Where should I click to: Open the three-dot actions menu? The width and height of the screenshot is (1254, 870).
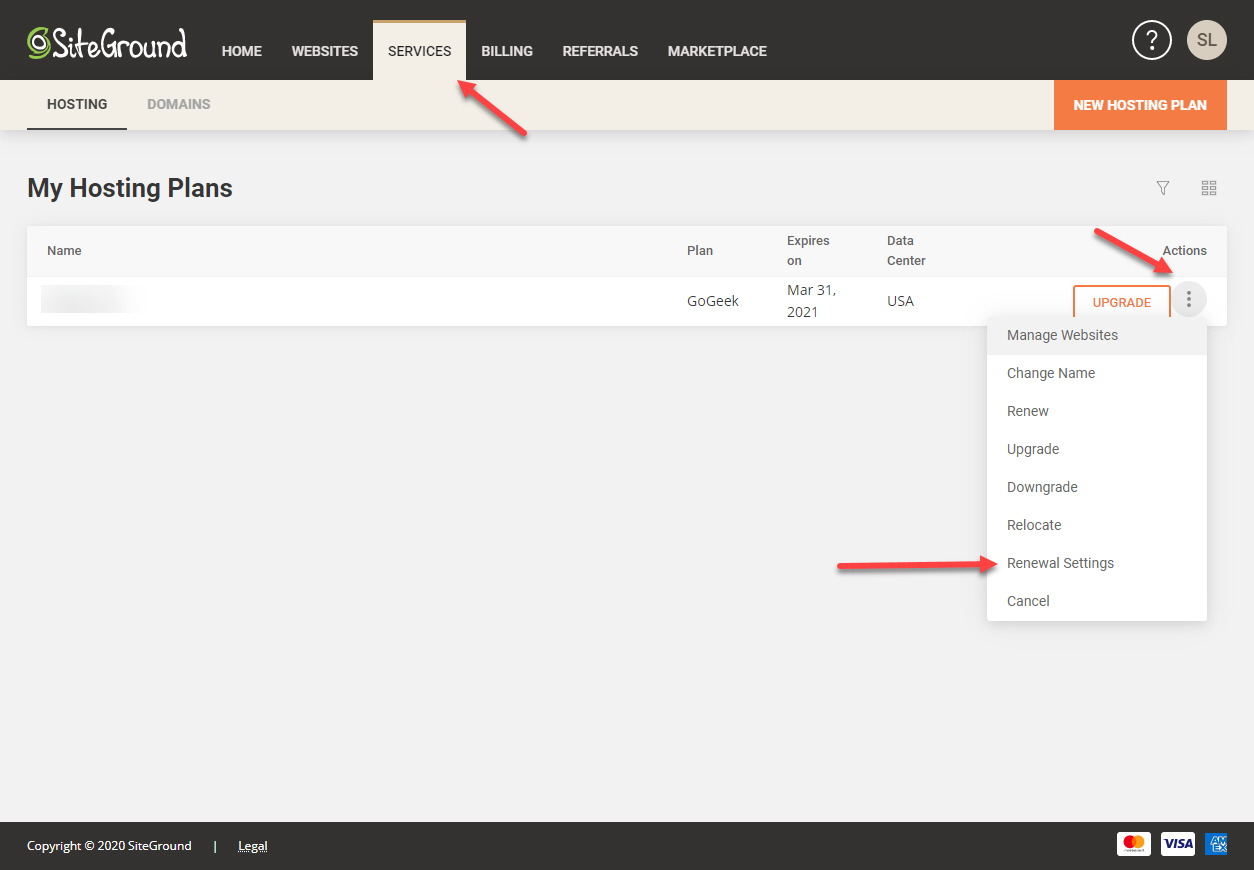1189,299
